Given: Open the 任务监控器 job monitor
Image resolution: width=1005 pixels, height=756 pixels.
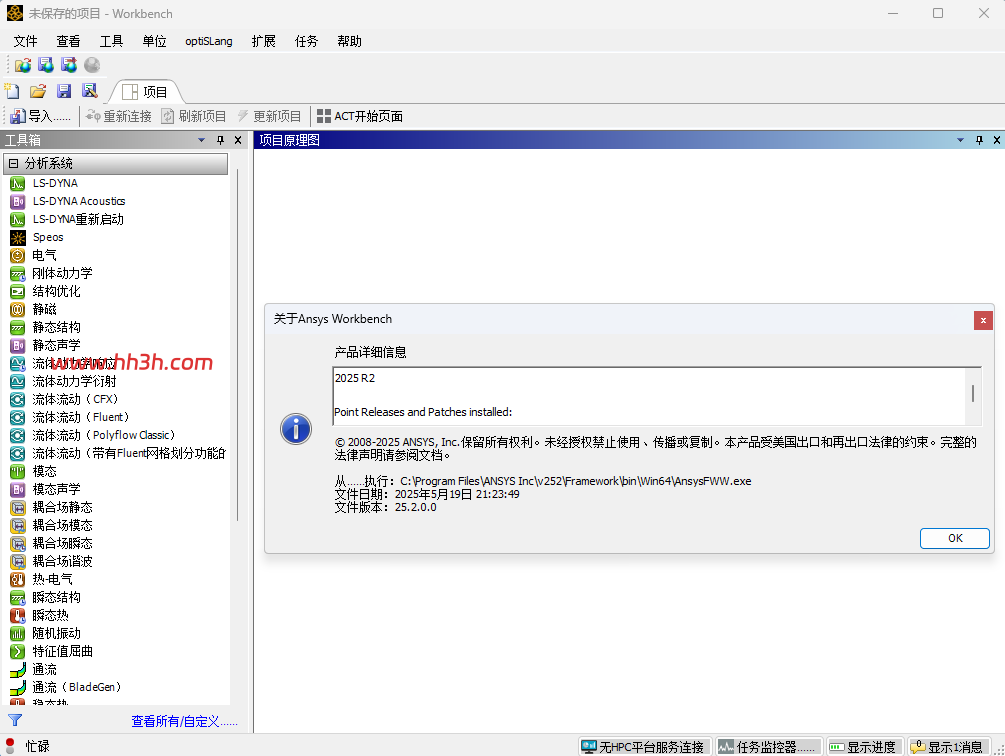Looking at the screenshot, I should 767,746.
